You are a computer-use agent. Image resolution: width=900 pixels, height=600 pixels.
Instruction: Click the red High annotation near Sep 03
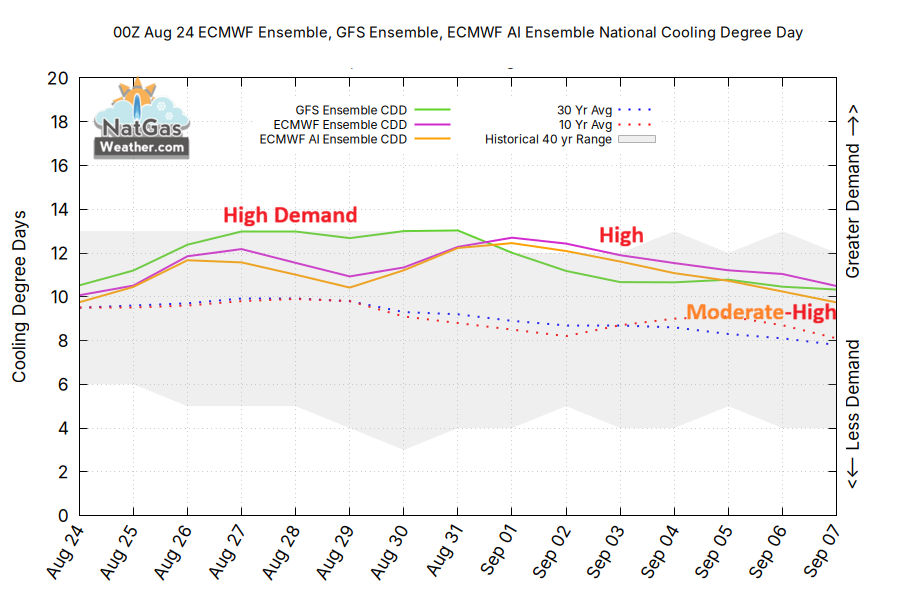[621, 235]
